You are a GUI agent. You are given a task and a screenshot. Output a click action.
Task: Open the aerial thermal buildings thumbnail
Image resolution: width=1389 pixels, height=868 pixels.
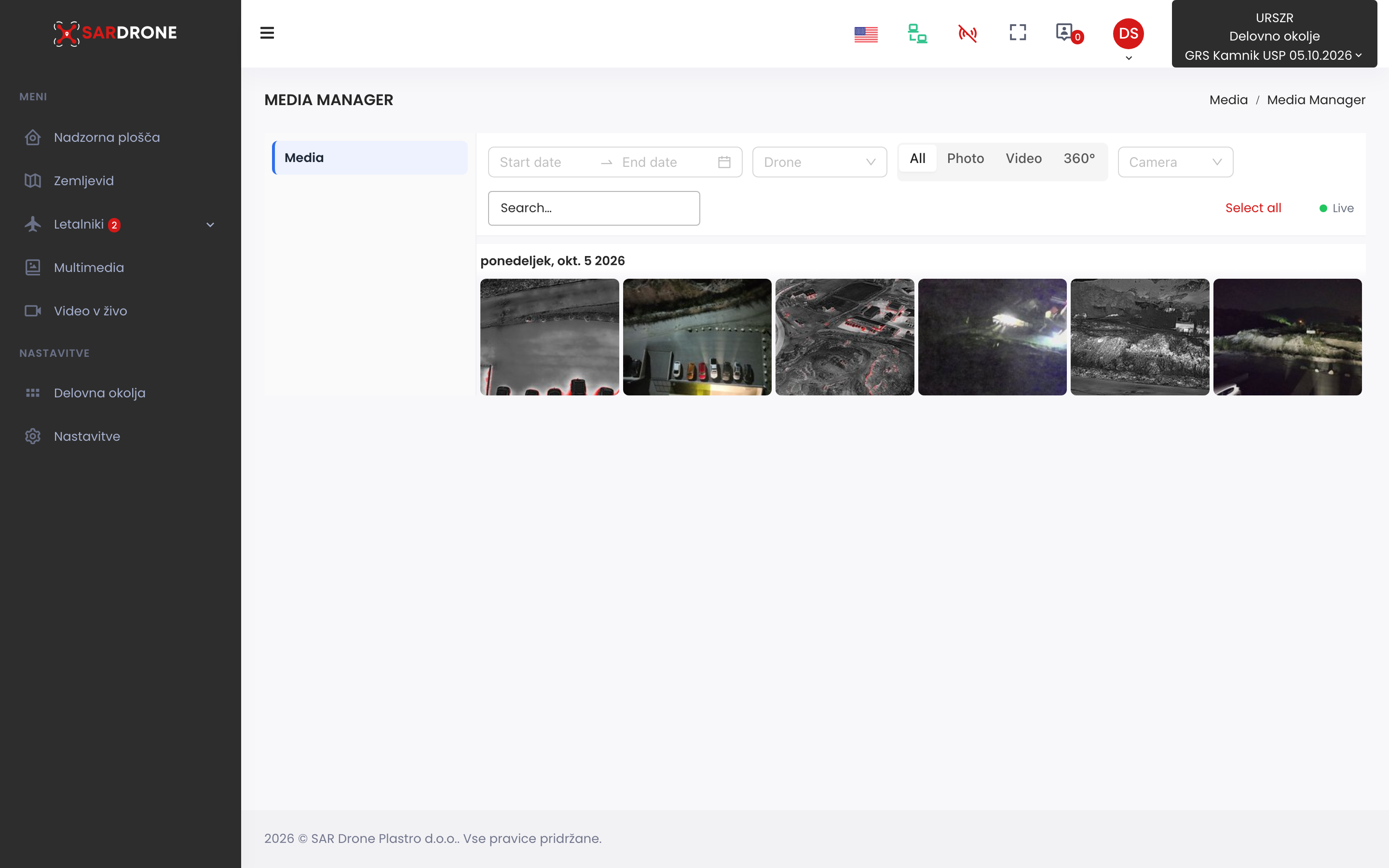tap(844, 337)
